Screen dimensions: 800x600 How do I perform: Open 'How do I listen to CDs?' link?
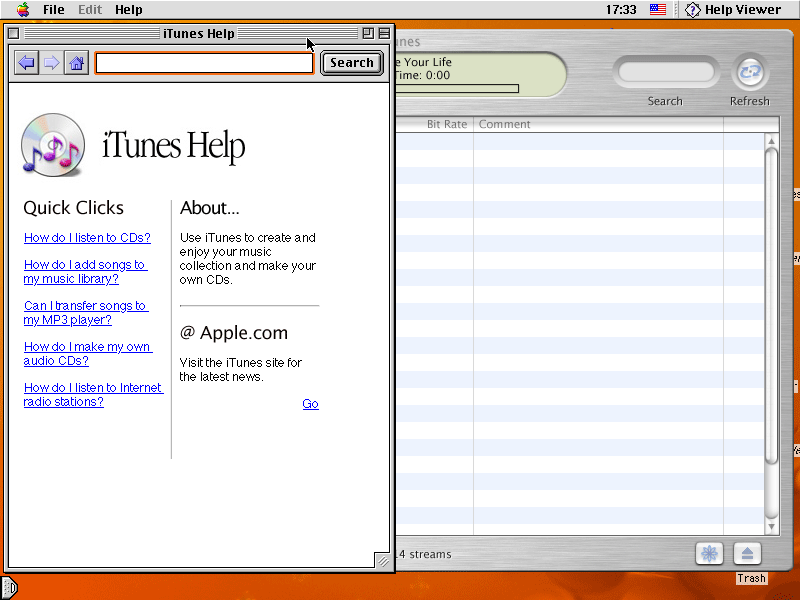click(x=87, y=238)
